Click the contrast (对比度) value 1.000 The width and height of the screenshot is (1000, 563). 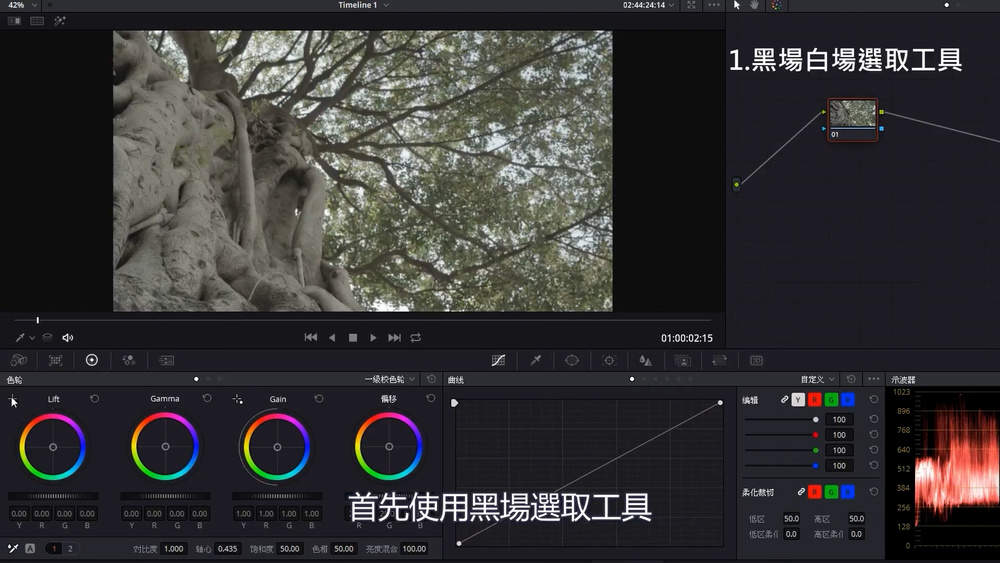click(x=173, y=548)
